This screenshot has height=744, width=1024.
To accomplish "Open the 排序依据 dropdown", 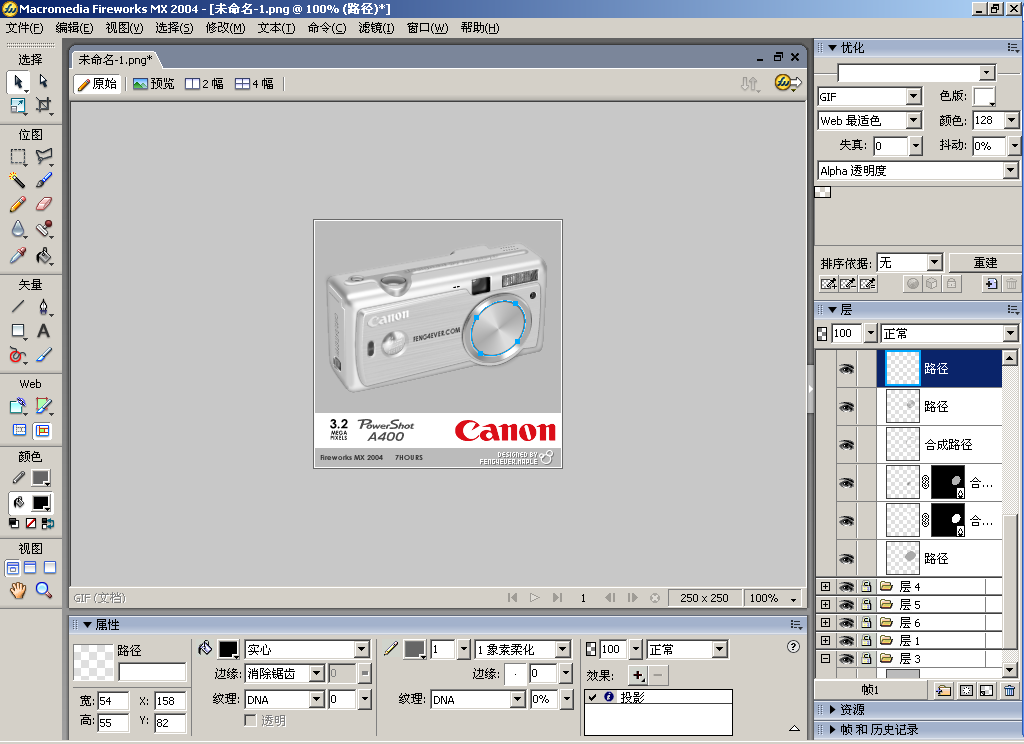I will (x=935, y=263).
